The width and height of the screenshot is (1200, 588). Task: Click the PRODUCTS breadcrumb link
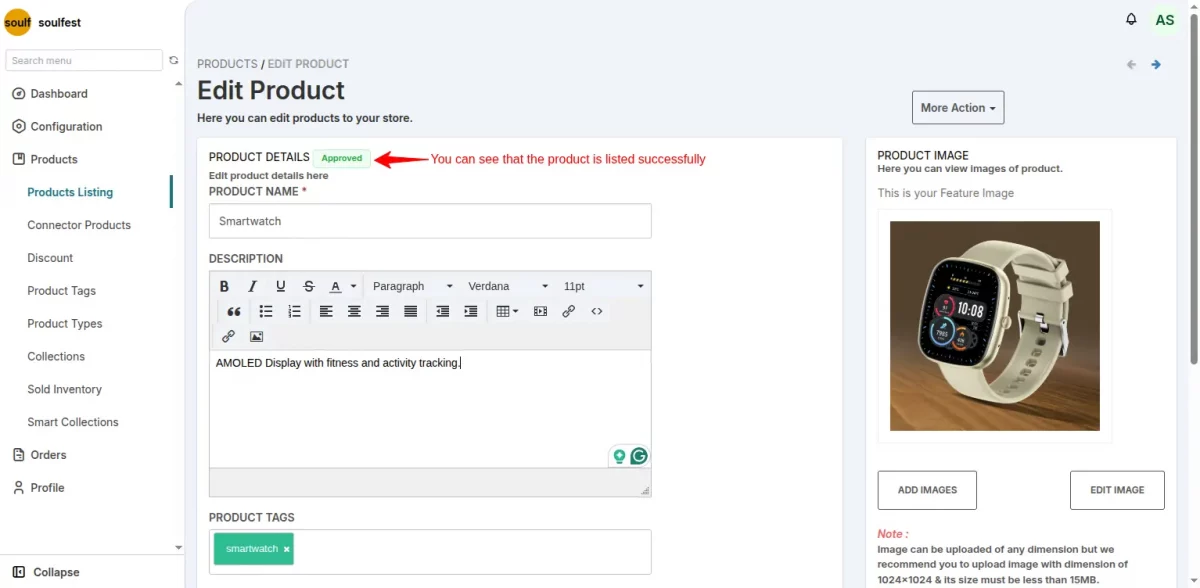click(227, 64)
